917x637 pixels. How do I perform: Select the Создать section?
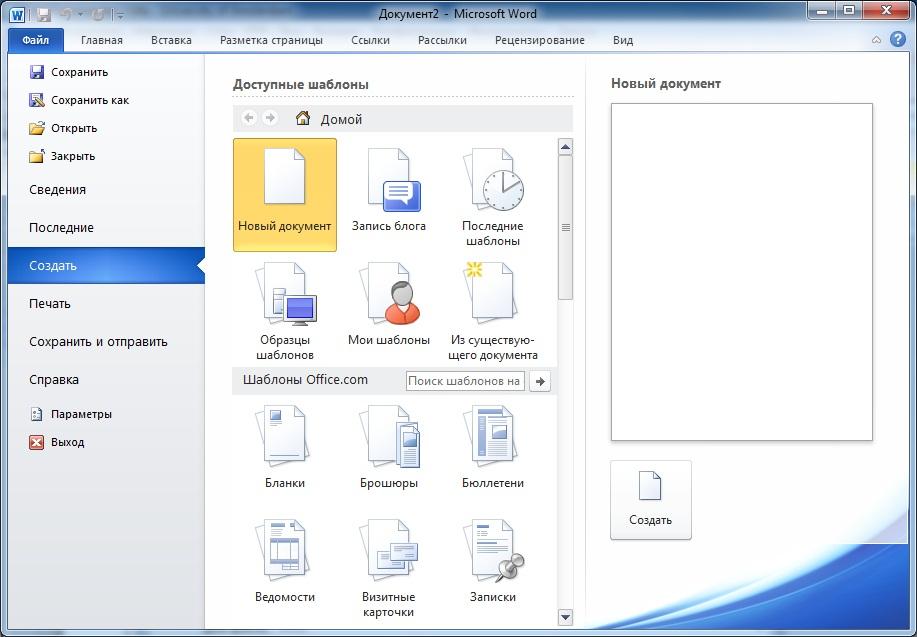pyautogui.click(x=106, y=266)
